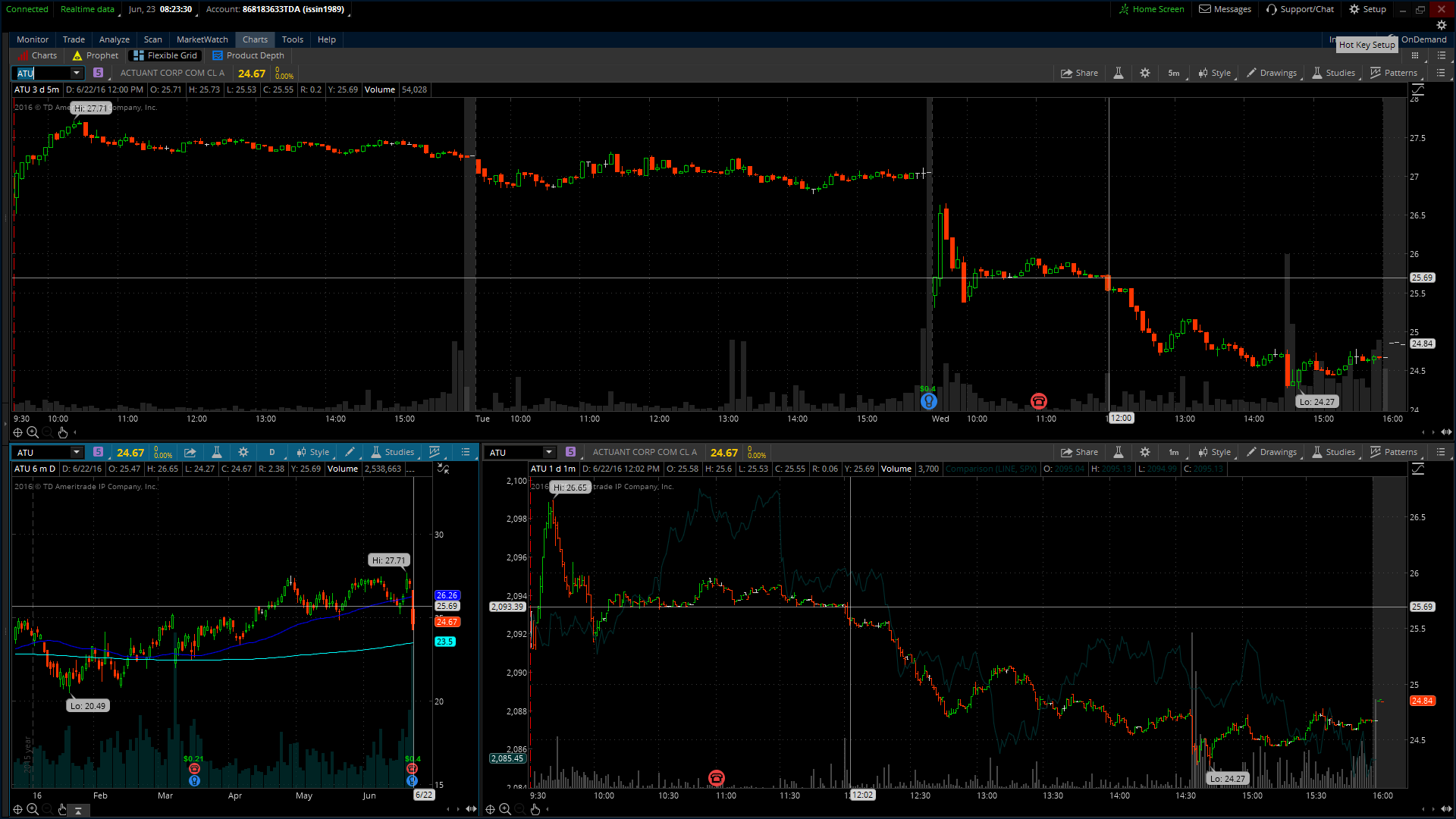Click share icon on daily chart
Viewport: 1456px width, 819px height.
(190, 452)
